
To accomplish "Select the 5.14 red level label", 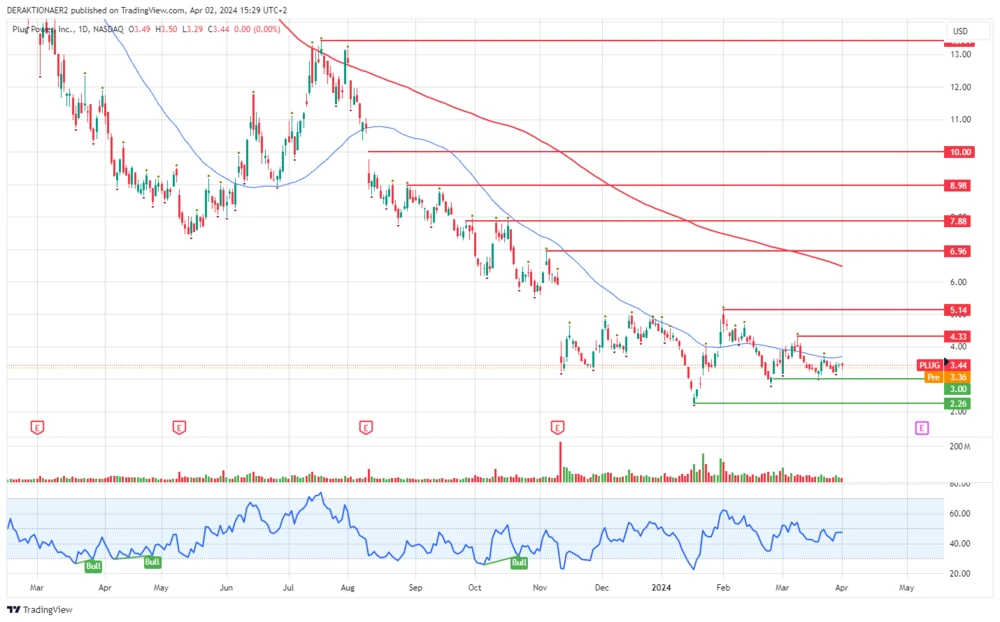I will [x=959, y=311].
